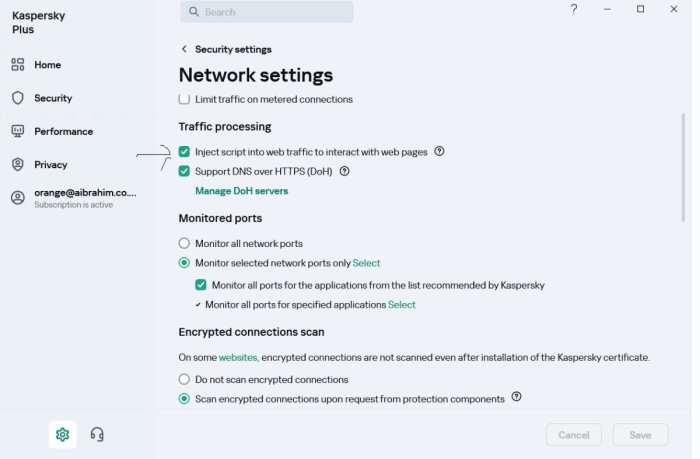The image size is (700, 459).
Task: Open the Manage DoH servers link
Action: tap(241, 190)
